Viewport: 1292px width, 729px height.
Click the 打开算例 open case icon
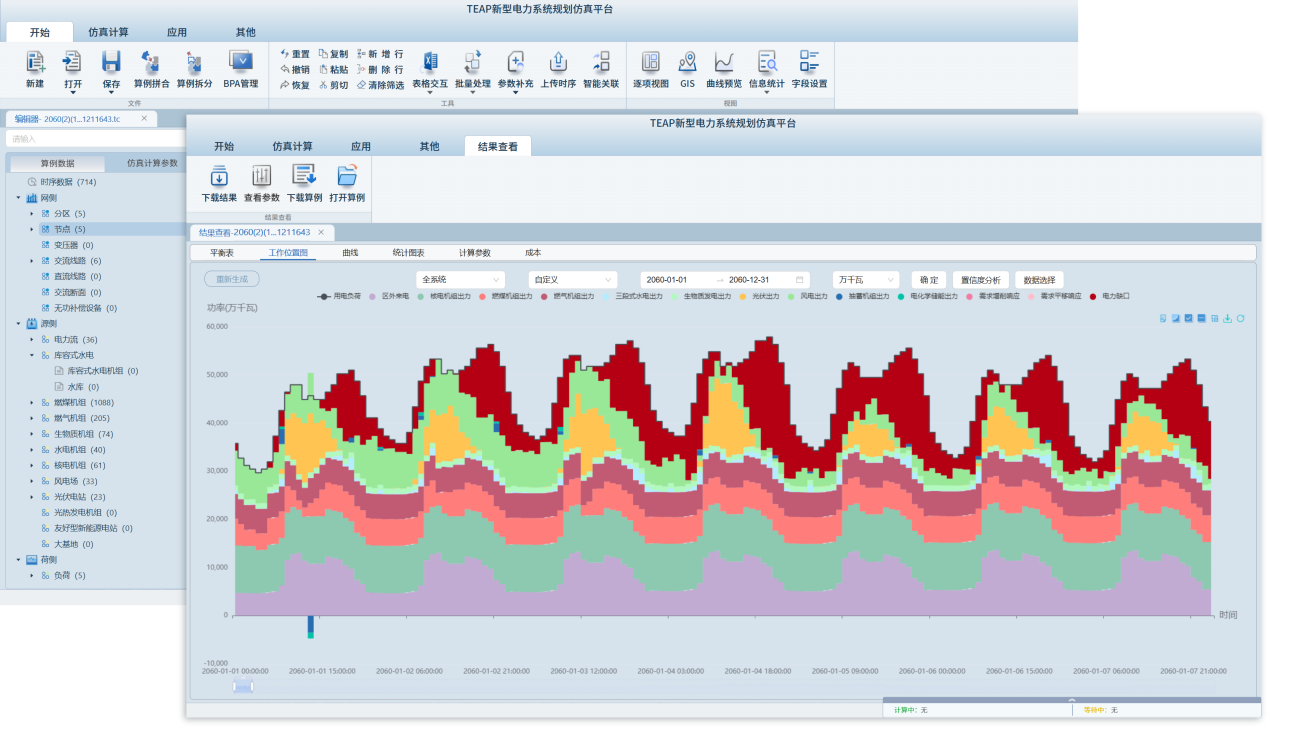(x=347, y=177)
